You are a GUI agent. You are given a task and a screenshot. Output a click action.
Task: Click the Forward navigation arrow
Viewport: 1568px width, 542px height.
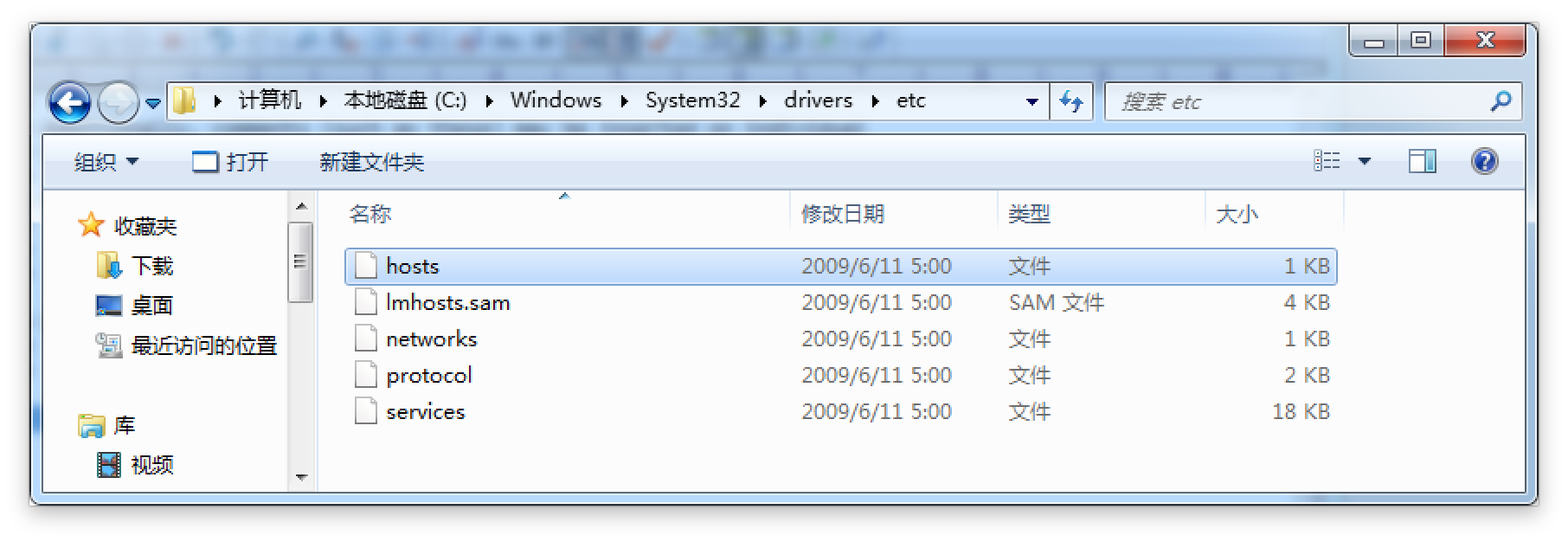point(117,104)
